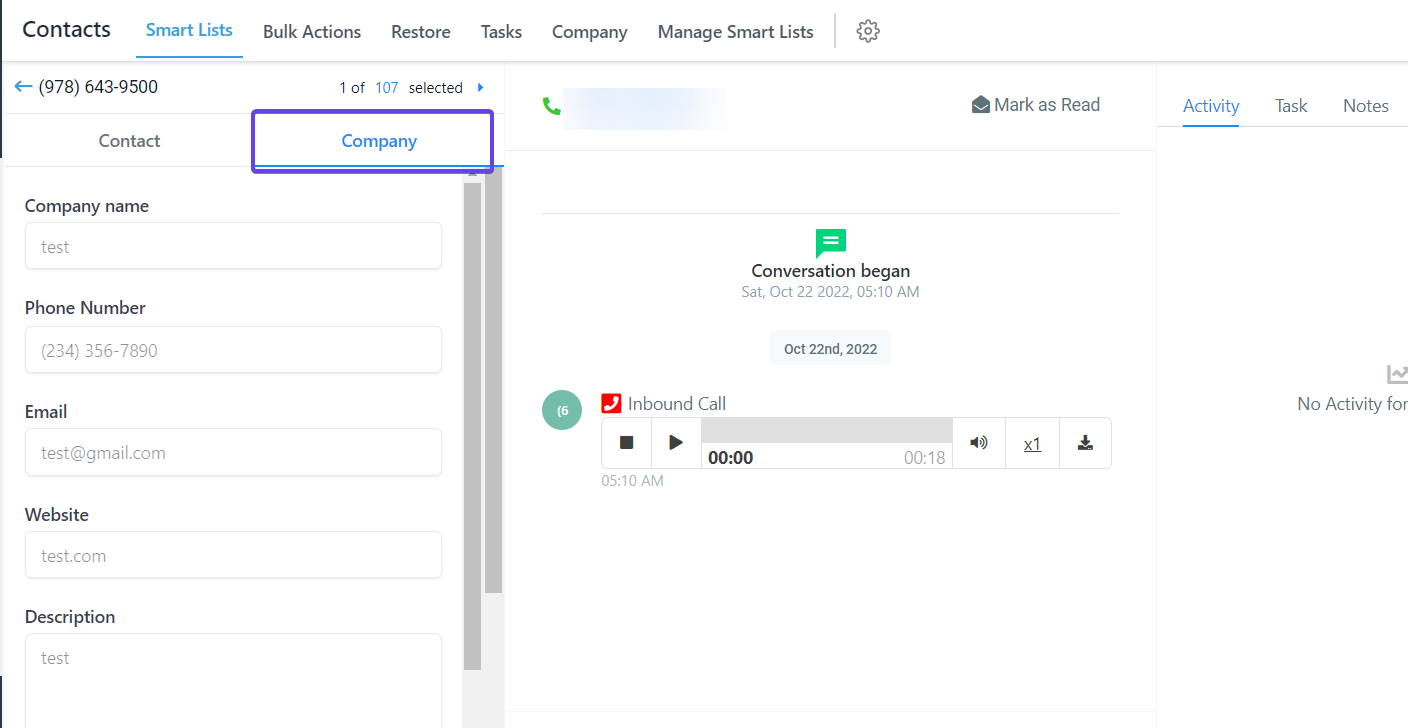This screenshot has height=728, width=1408.
Task: Go to next selected contact arrow
Action: (x=481, y=88)
